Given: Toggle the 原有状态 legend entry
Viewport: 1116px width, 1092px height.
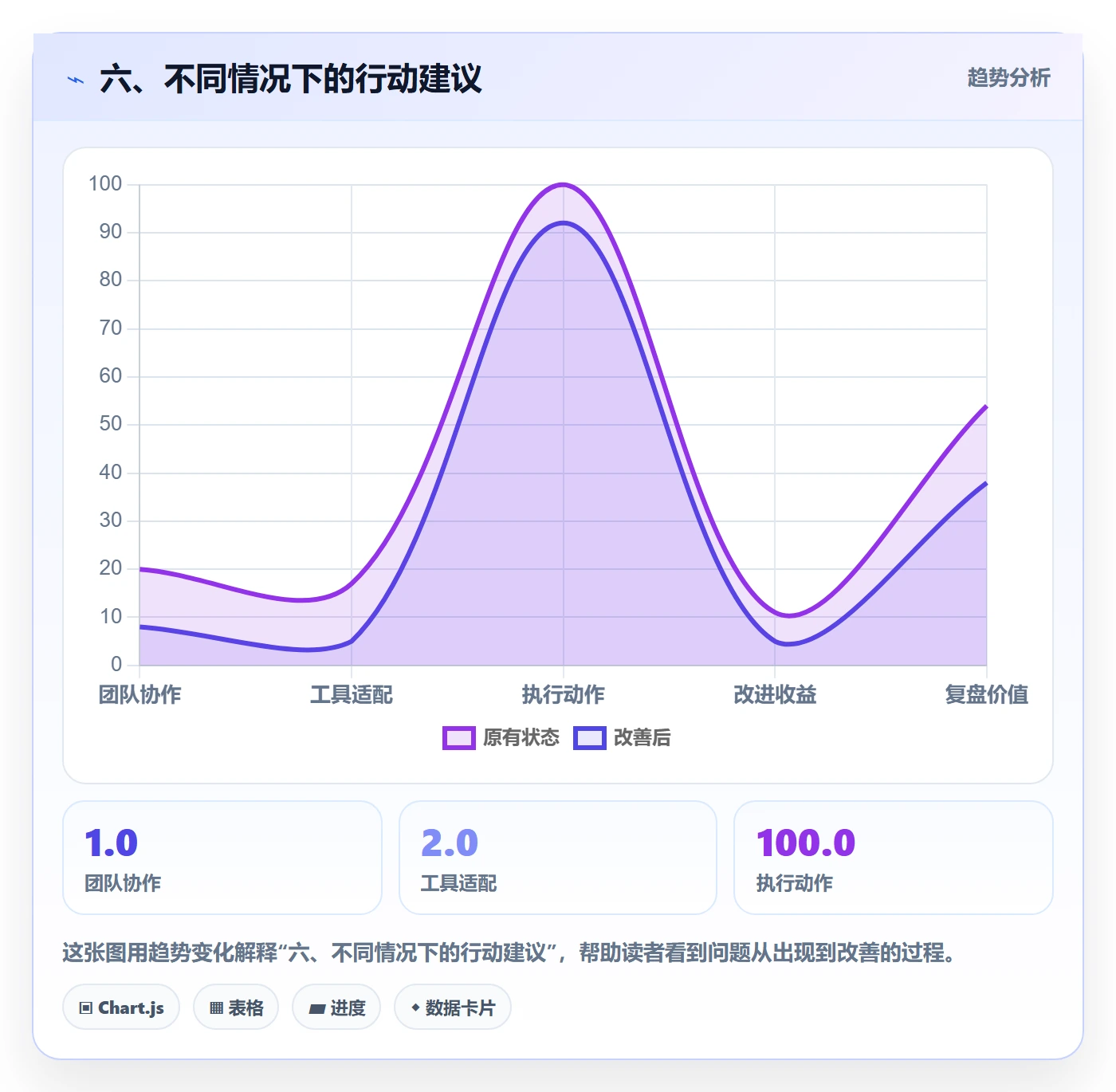Looking at the screenshot, I should coord(501,737).
